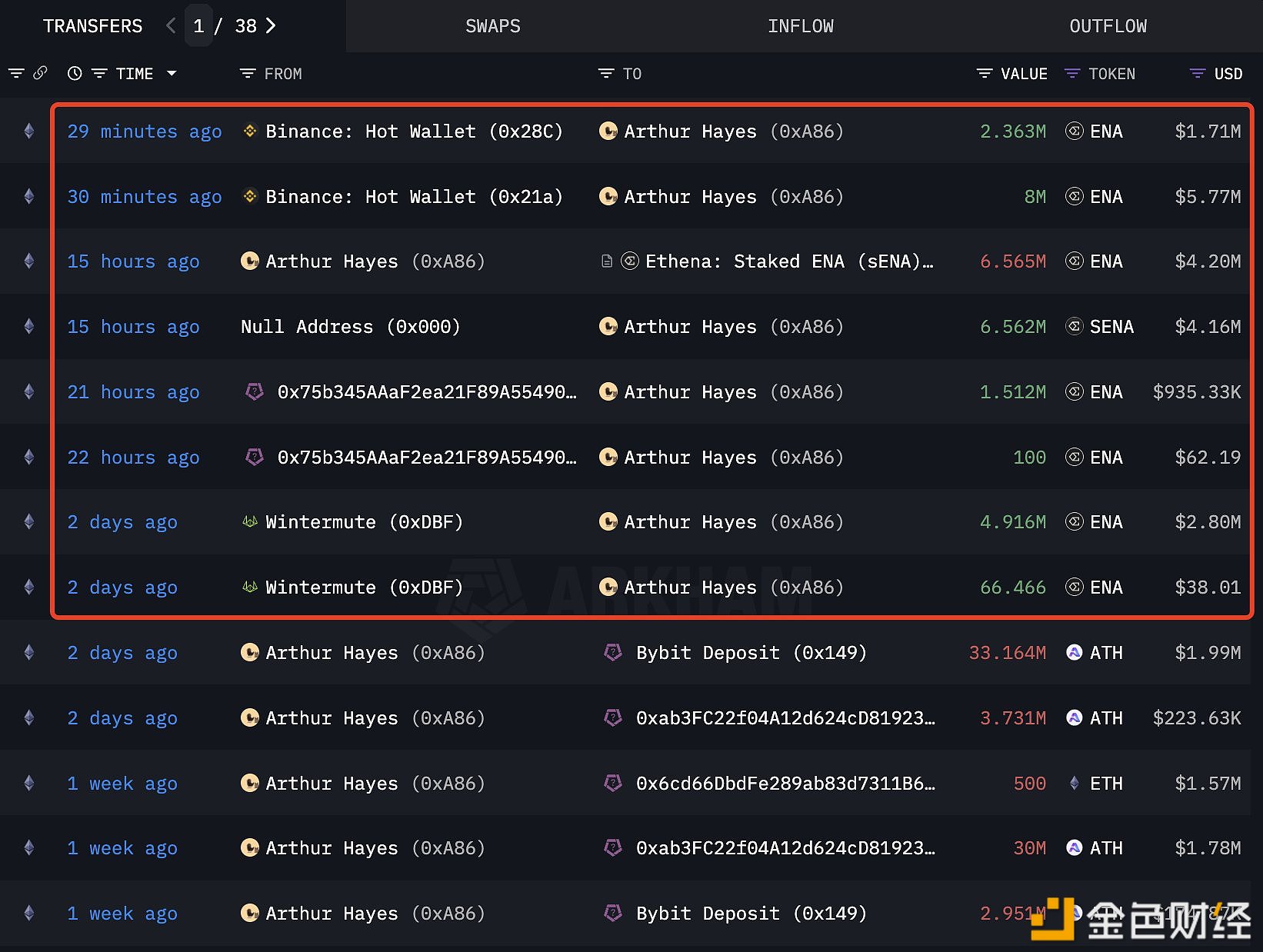Click the contract document icon beside Ethena
Screen dimensions: 1263x952
click(x=607, y=261)
